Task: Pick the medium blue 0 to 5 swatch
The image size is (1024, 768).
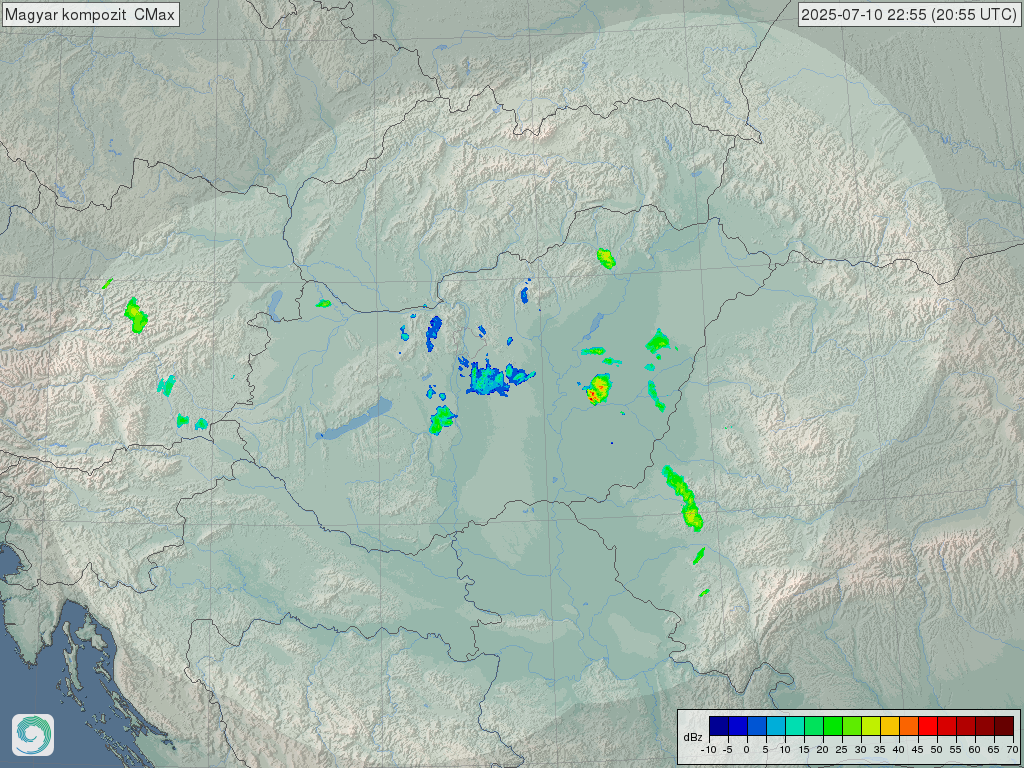Action: [757, 726]
